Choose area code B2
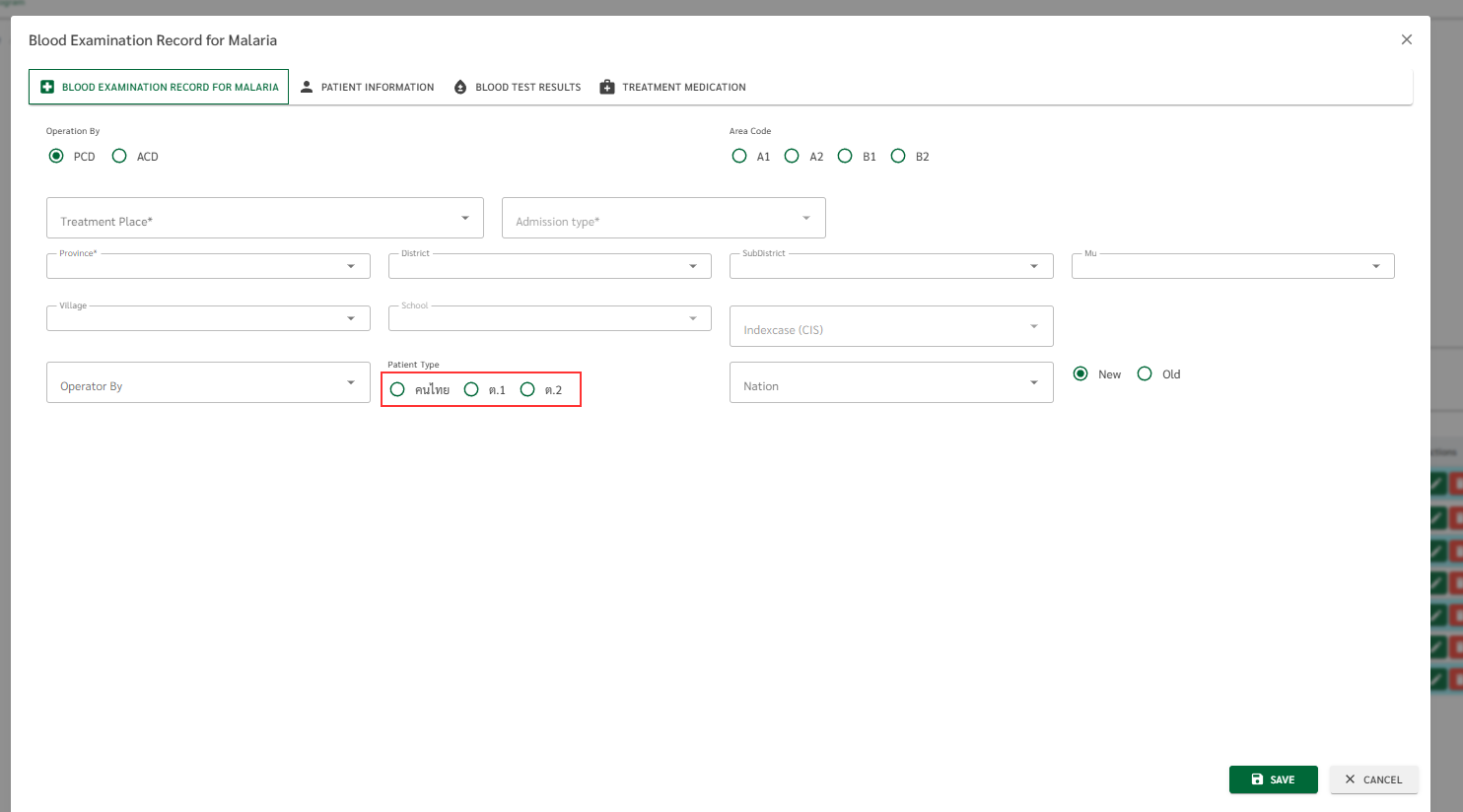Screen dimensions: 1463x812 click(898, 156)
